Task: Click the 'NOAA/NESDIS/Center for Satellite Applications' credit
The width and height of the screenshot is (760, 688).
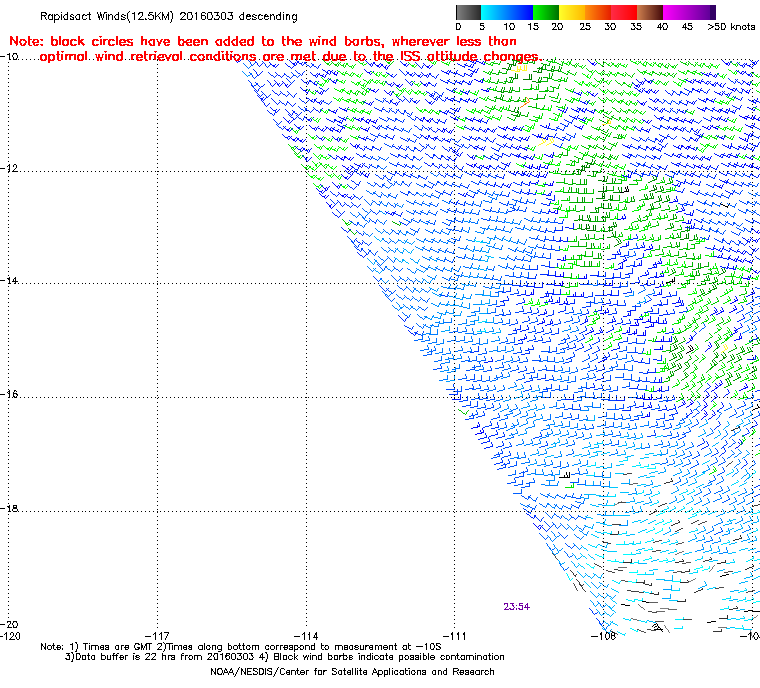Action: point(352,672)
